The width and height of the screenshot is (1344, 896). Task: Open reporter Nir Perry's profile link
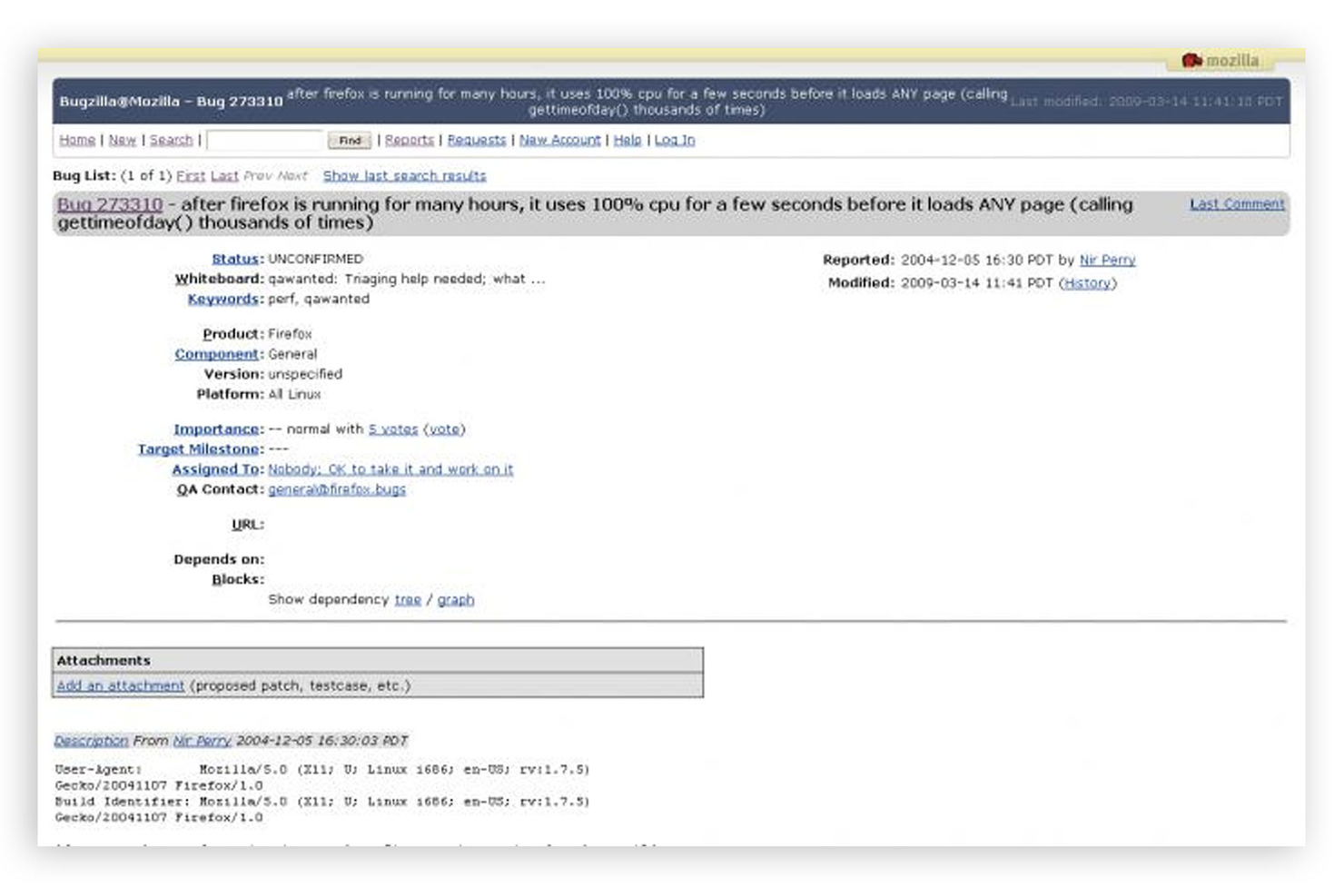coord(1107,260)
